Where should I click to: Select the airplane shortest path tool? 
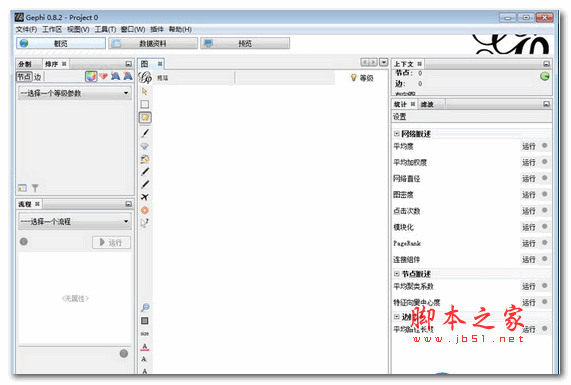(145, 197)
